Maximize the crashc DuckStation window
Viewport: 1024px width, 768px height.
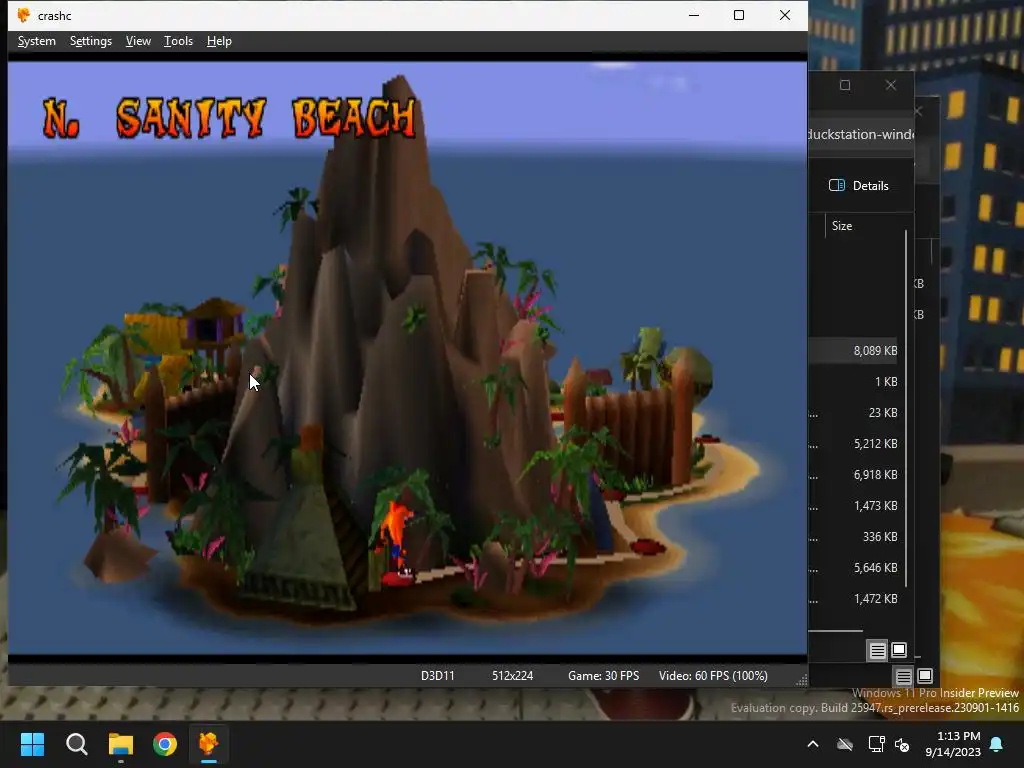[739, 15]
